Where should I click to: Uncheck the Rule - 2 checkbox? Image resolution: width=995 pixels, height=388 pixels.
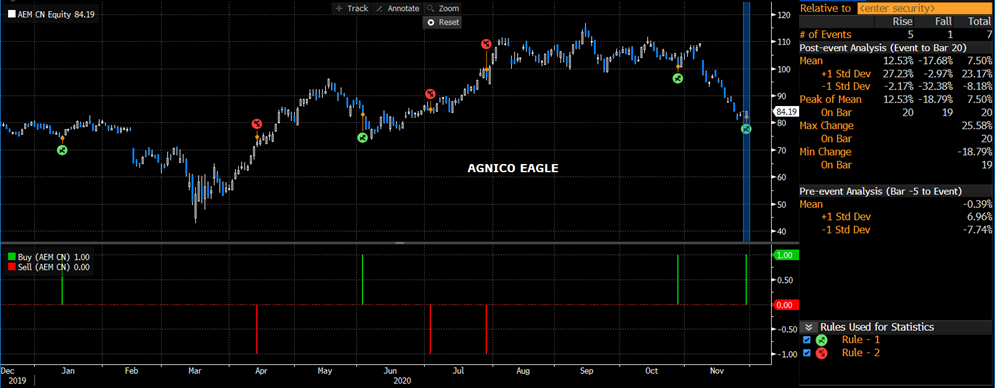point(807,352)
